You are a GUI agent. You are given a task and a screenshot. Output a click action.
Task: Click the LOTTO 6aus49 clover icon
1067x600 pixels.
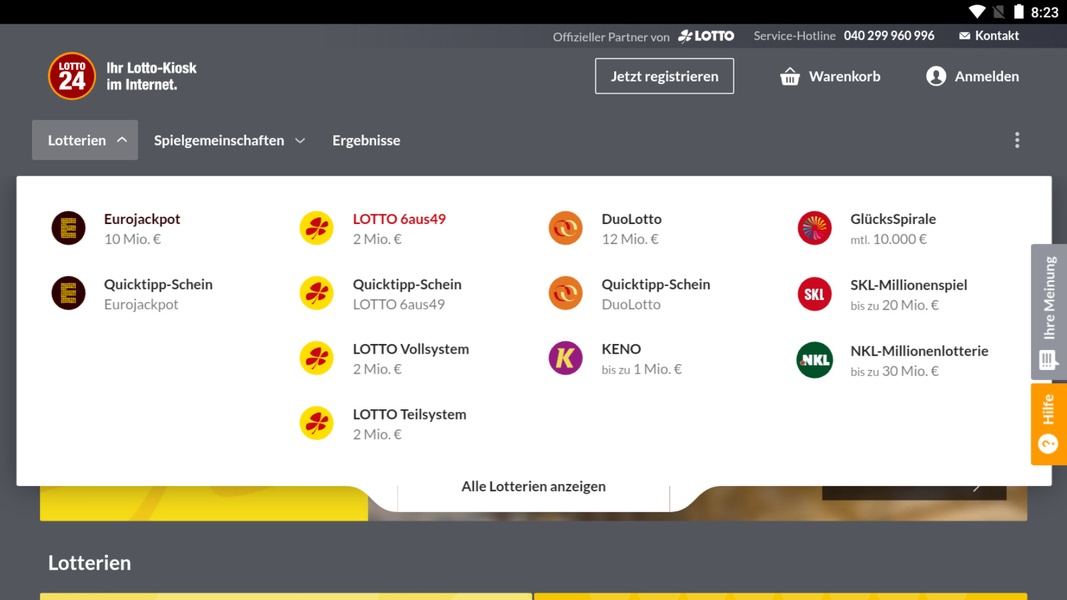pos(317,228)
